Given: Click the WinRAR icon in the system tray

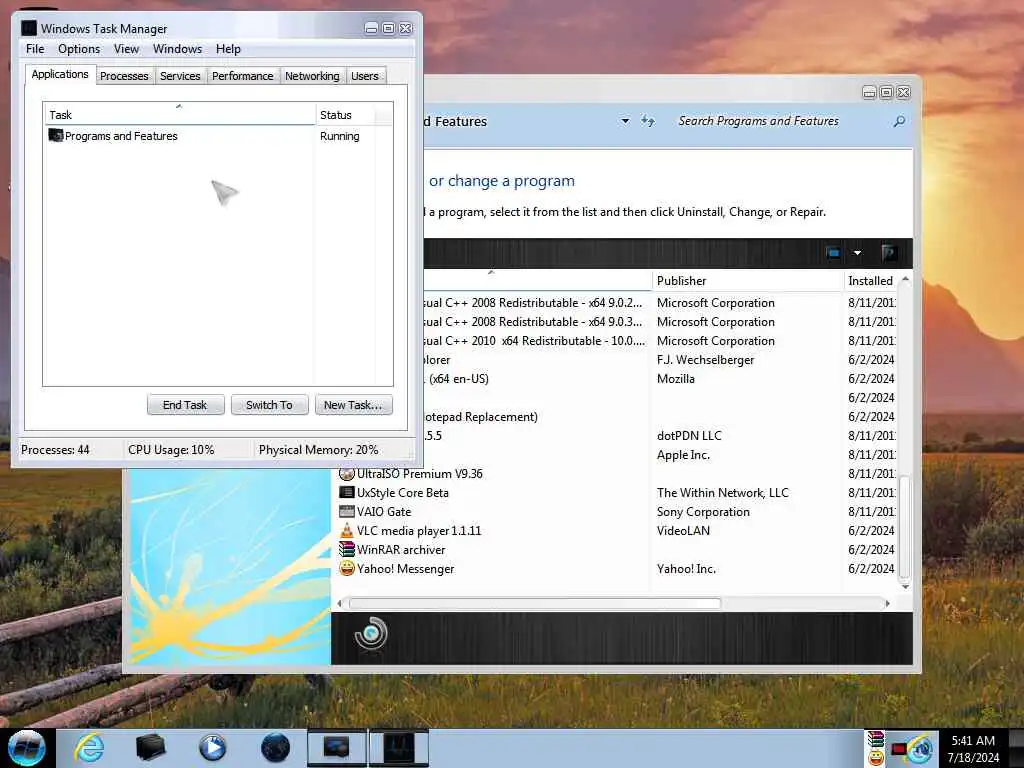Looking at the screenshot, I should (x=876, y=739).
